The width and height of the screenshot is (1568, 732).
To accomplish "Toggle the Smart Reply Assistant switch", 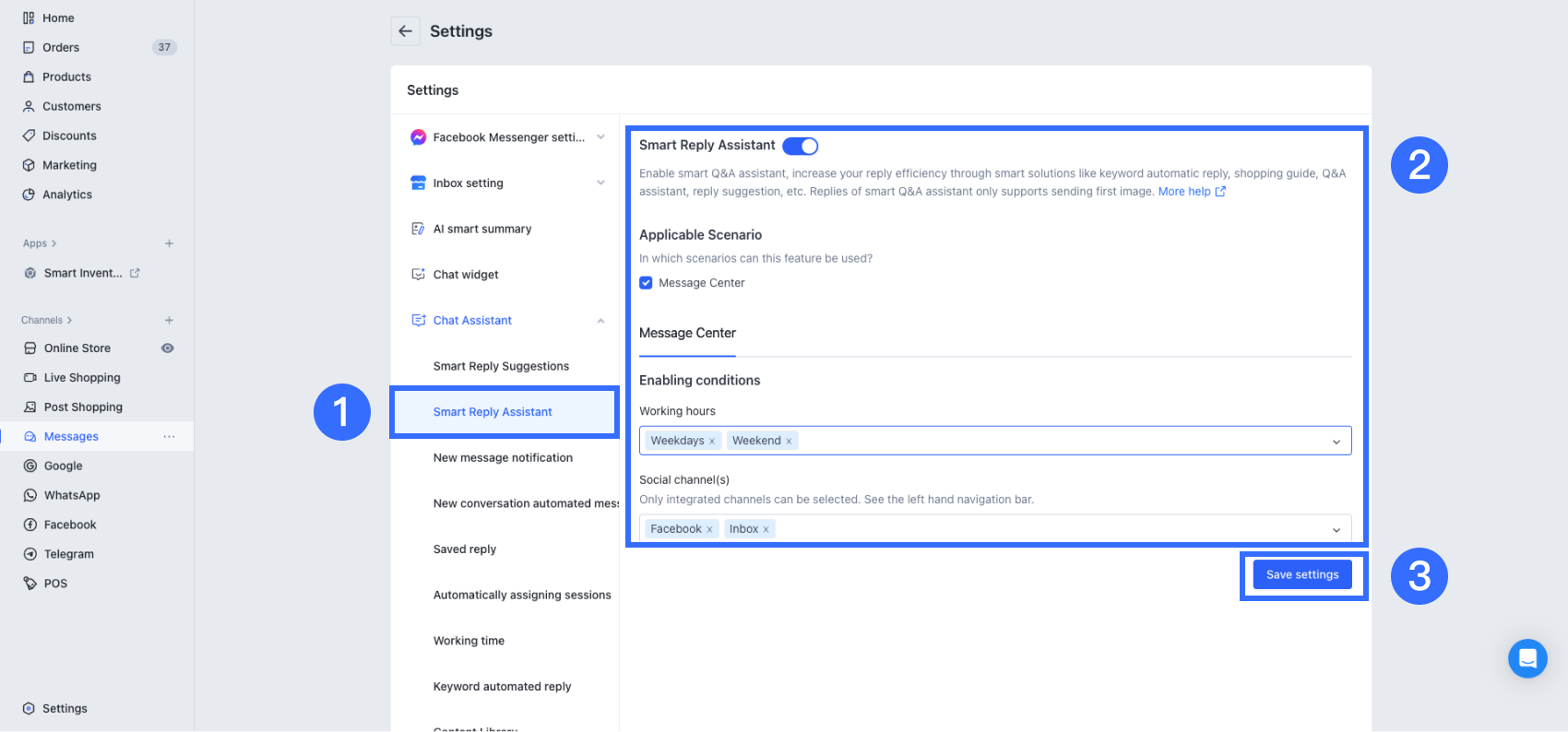I will coord(801,146).
